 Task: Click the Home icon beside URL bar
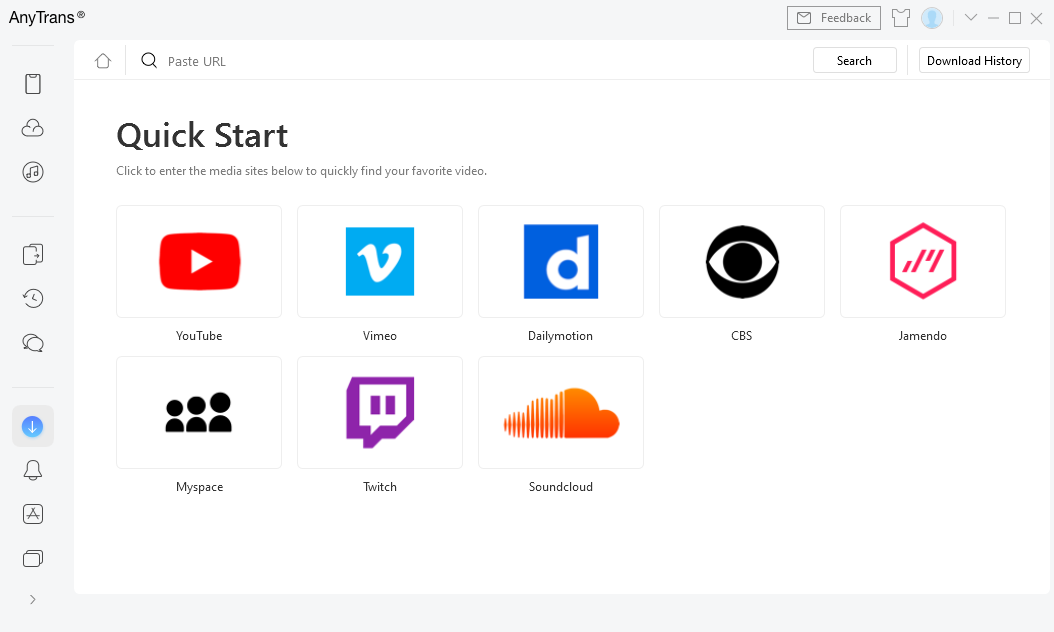(102, 61)
